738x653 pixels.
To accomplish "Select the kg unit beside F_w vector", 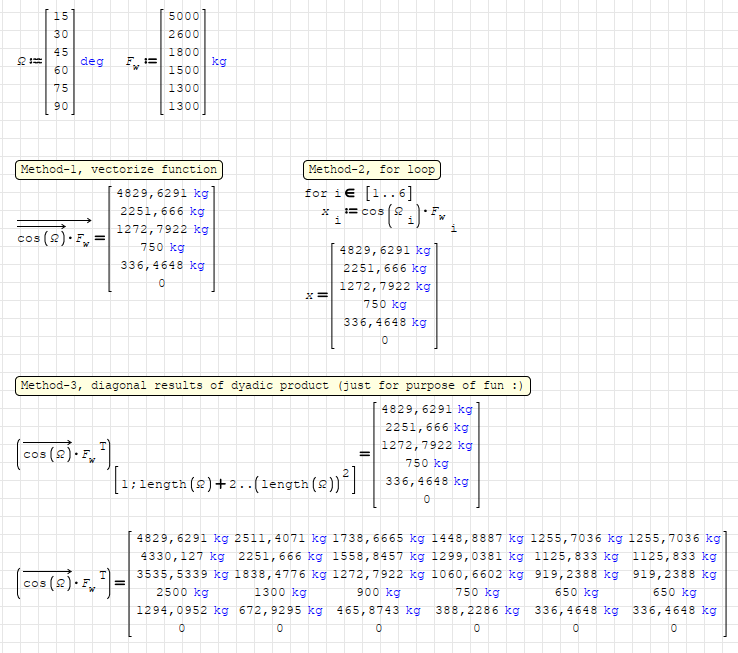I will pos(219,62).
